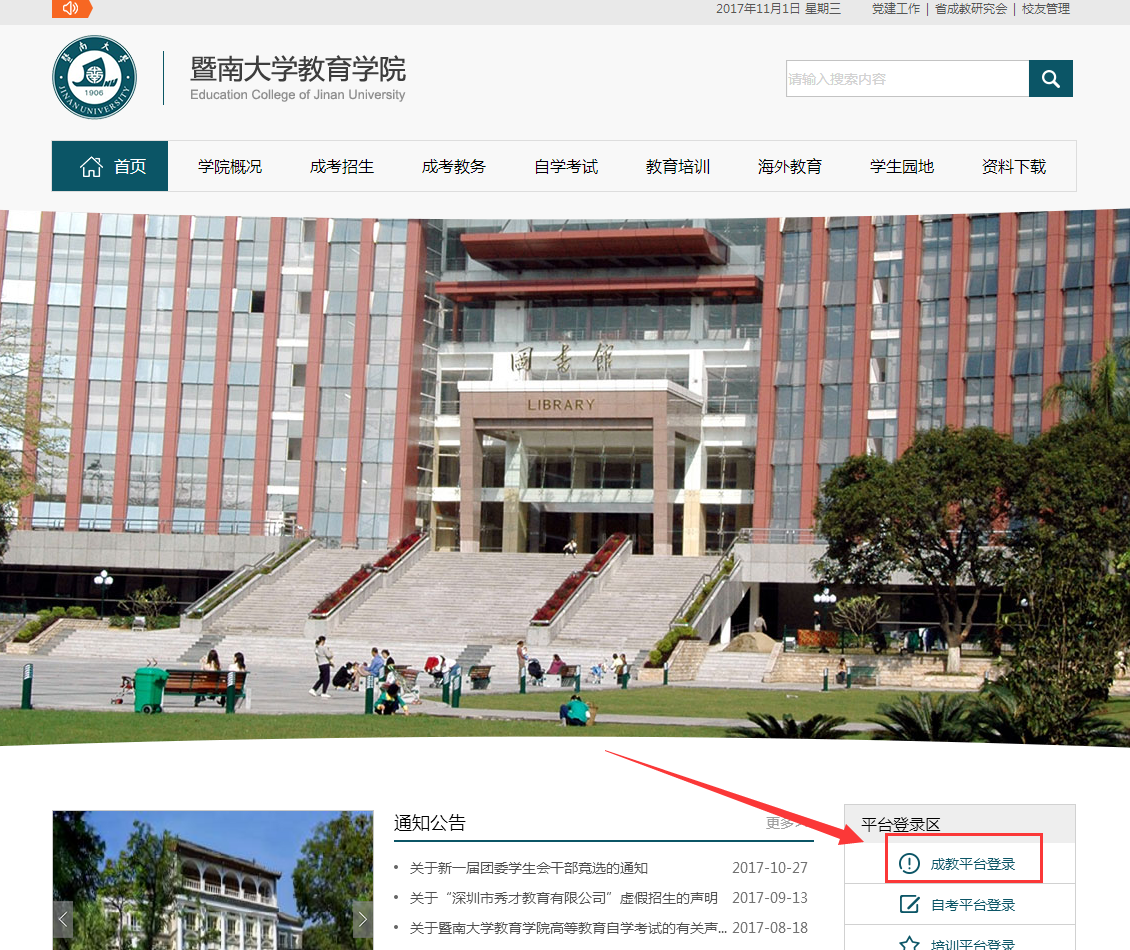Viewport: 1130px width, 950px height.
Task: Open 培训平台登录 login link
Action: point(972,944)
